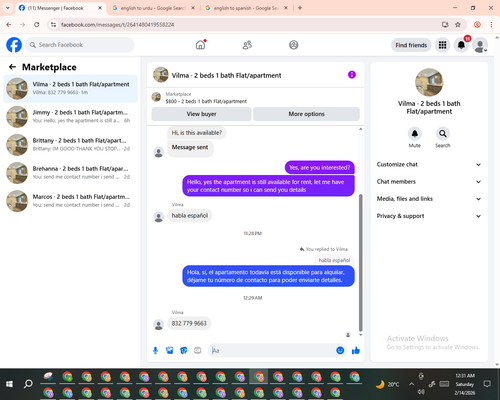Mute the conversation with the bell icon
This screenshot has width=500, height=400.
[x=415, y=134]
